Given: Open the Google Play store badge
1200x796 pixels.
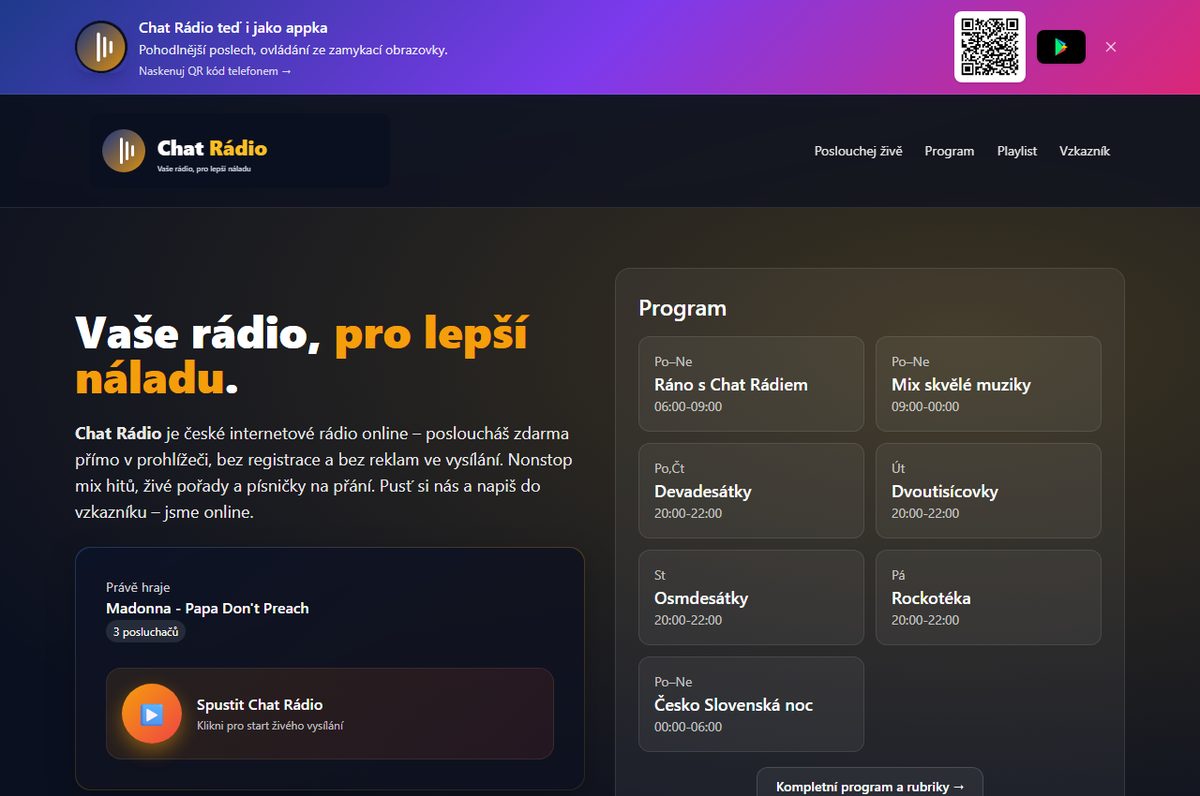Looking at the screenshot, I should point(1061,47).
